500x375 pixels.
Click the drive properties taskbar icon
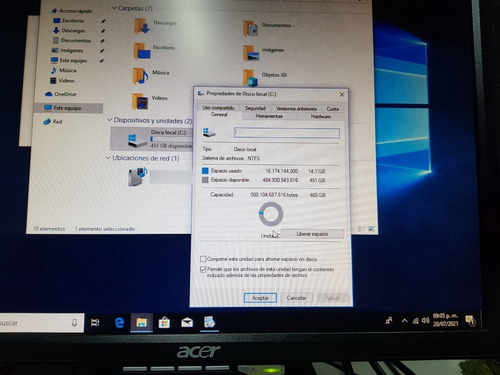209,322
